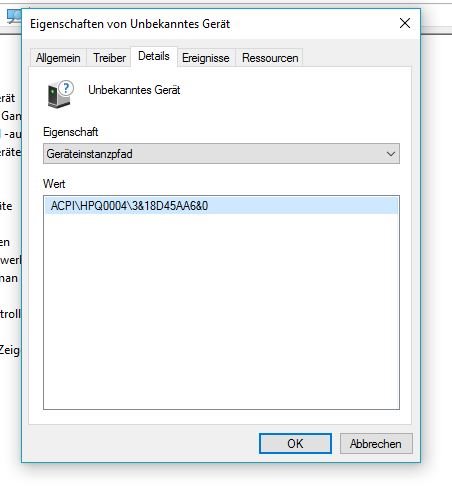
Task: Close the Eigenschaften dialog with X
Action: pyautogui.click(x=405, y=23)
